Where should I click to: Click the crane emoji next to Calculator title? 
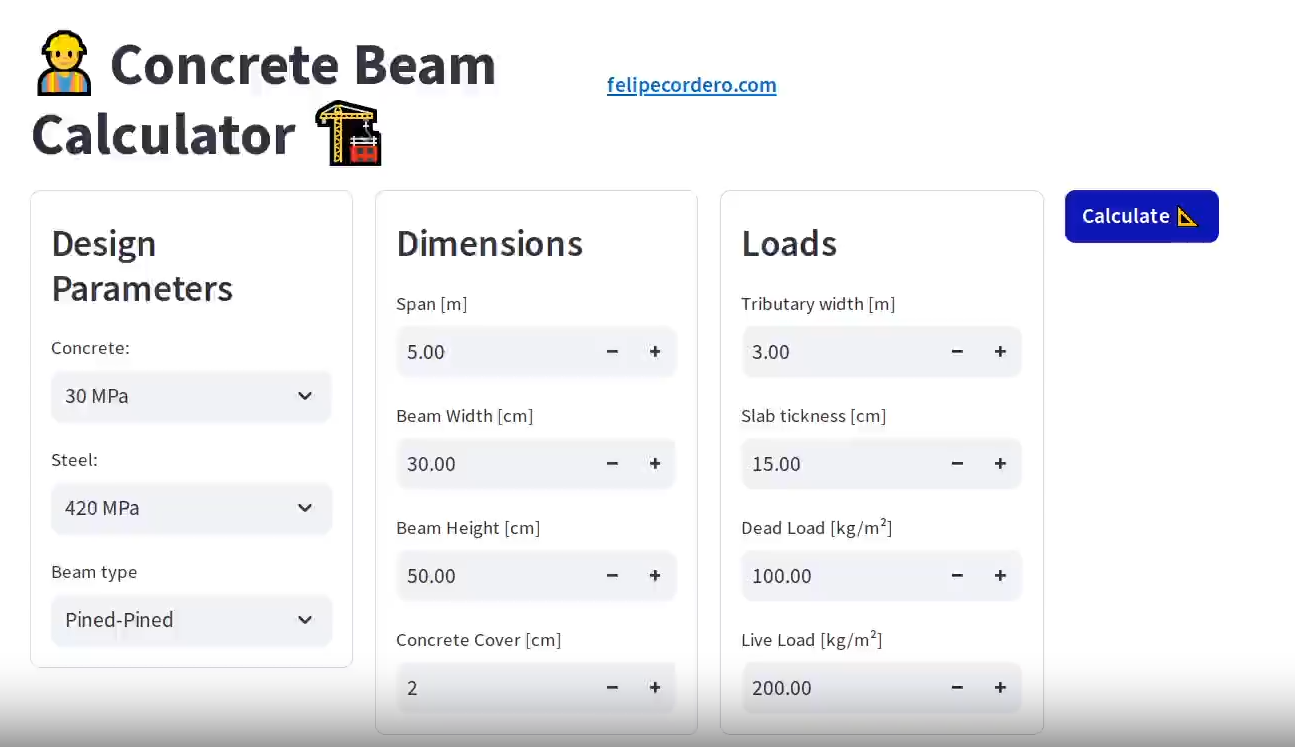(x=349, y=132)
